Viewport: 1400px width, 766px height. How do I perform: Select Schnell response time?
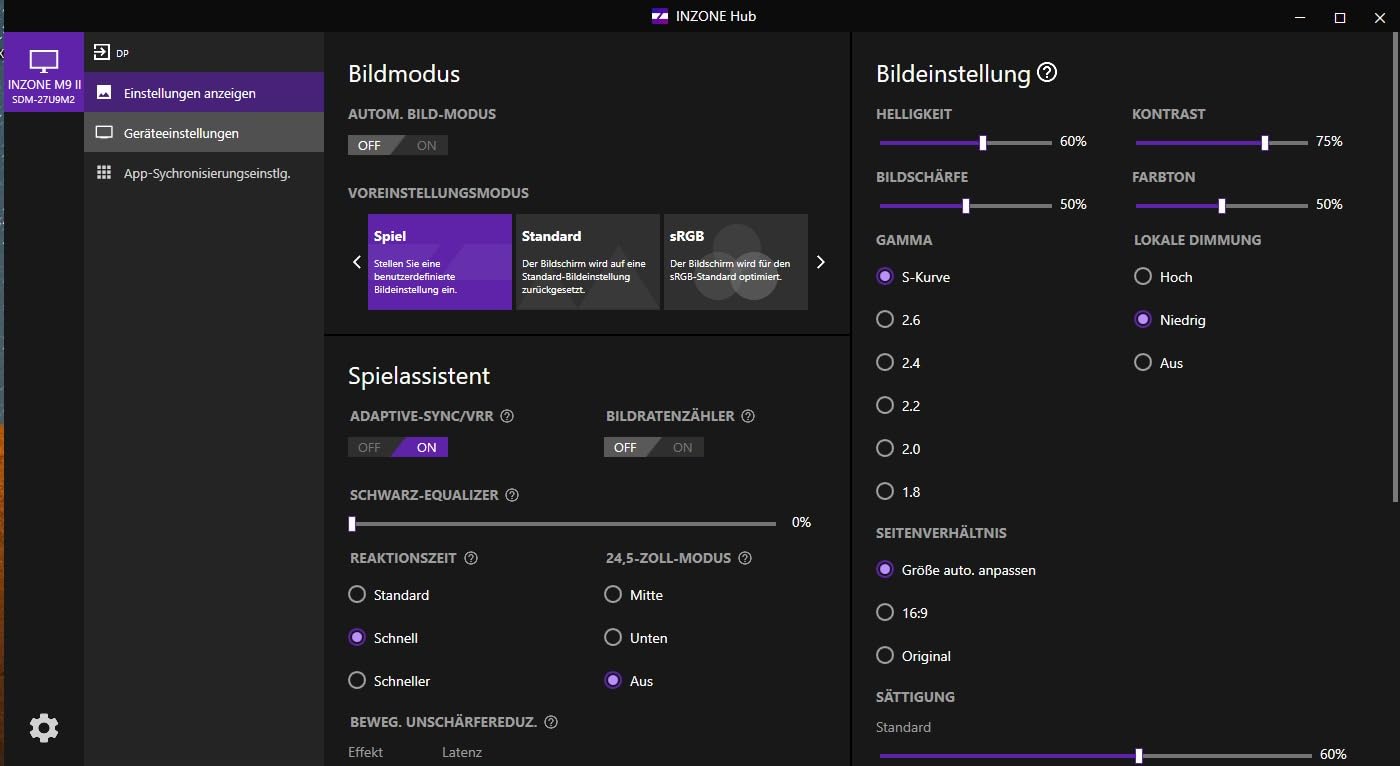(383, 638)
